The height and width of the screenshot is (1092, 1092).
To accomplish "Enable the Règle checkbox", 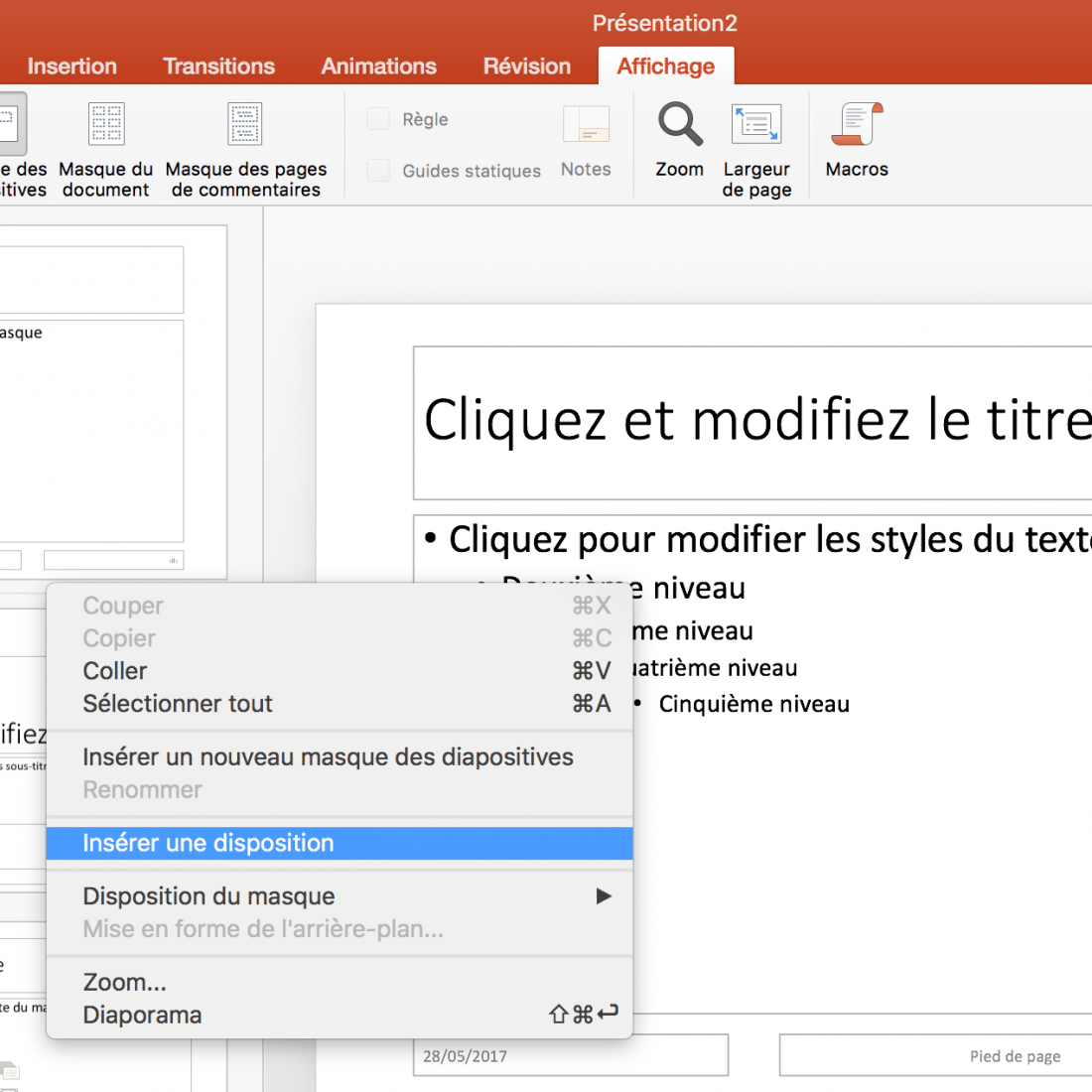I will (x=378, y=119).
